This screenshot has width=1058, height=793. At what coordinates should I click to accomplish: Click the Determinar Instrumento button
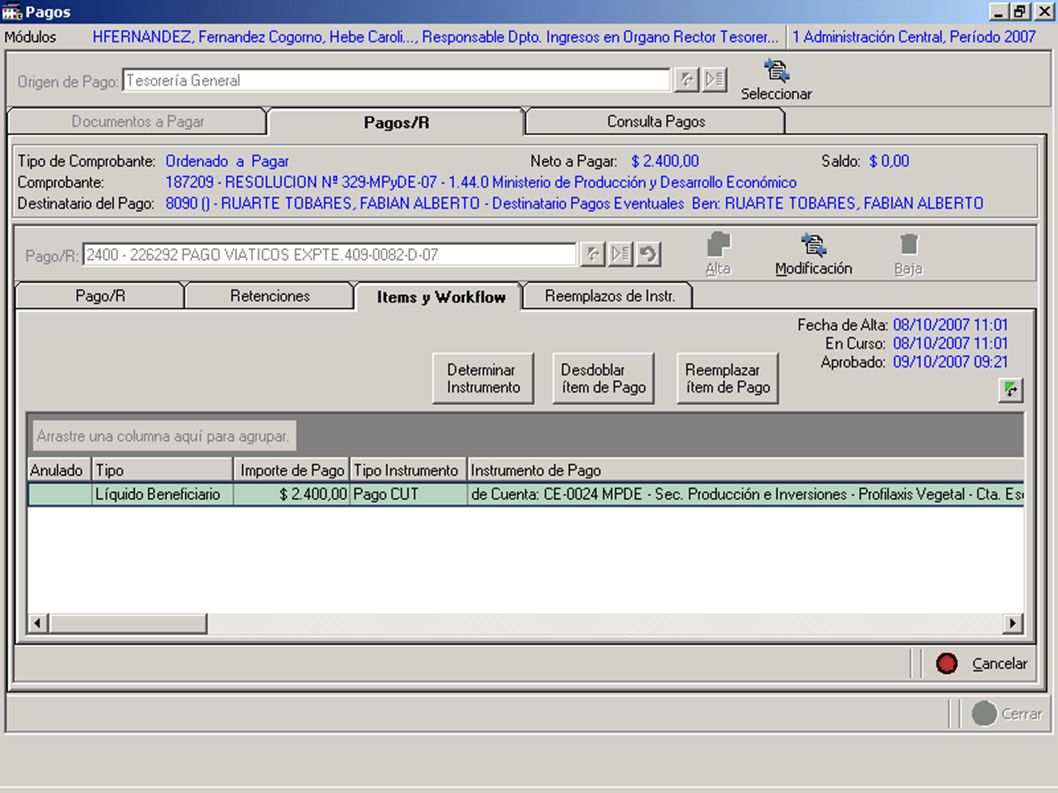483,379
